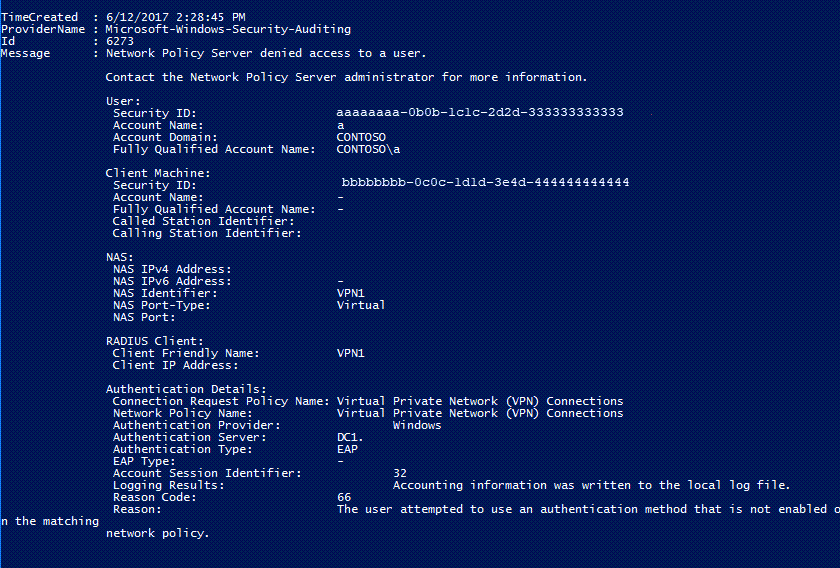Click the Client Machine Security ID starting bbbbbbbb
The image size is (840, 568).
(x=485, y=182)
